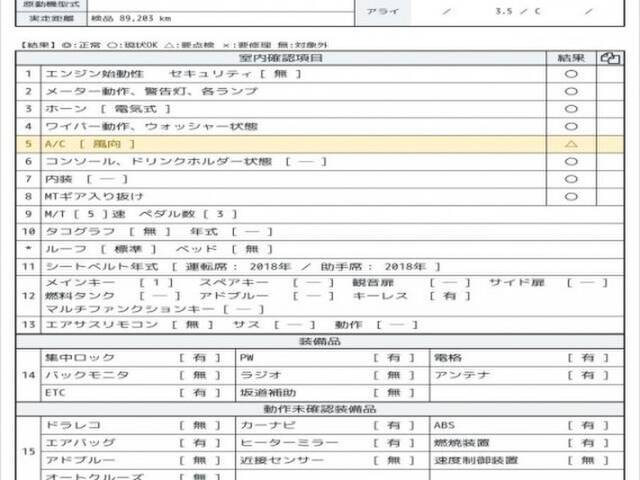Screen dimensions: 640x480
Task: Select the アライ label
Action: (382, 11)
